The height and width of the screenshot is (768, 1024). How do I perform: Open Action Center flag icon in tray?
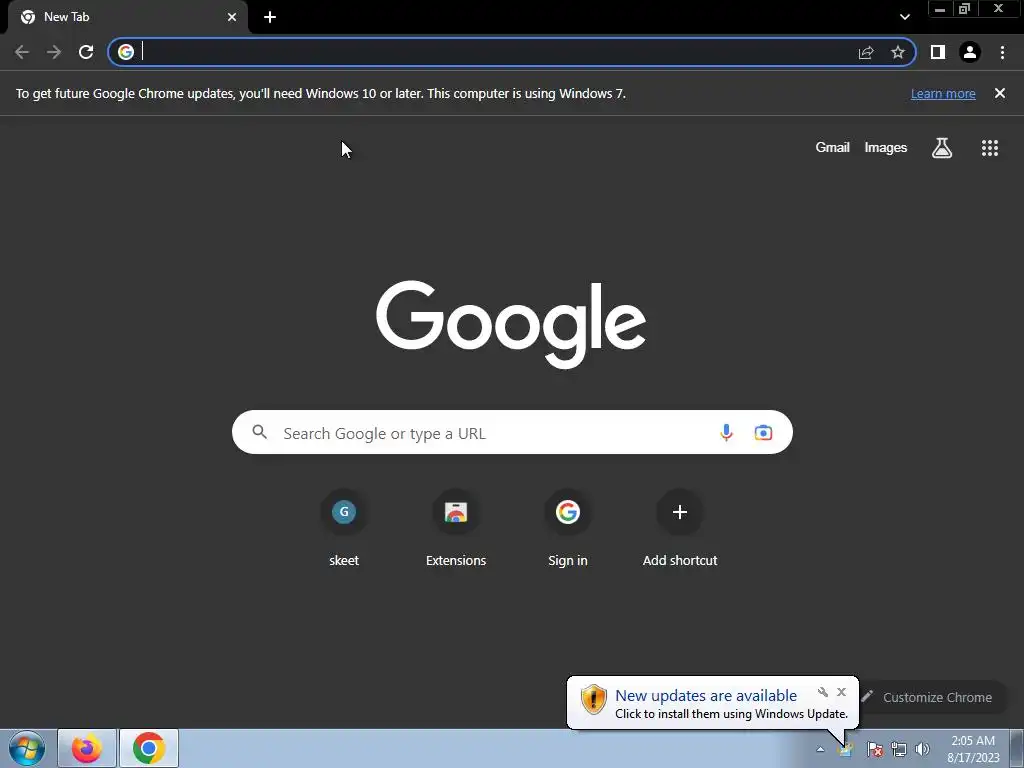874,749
